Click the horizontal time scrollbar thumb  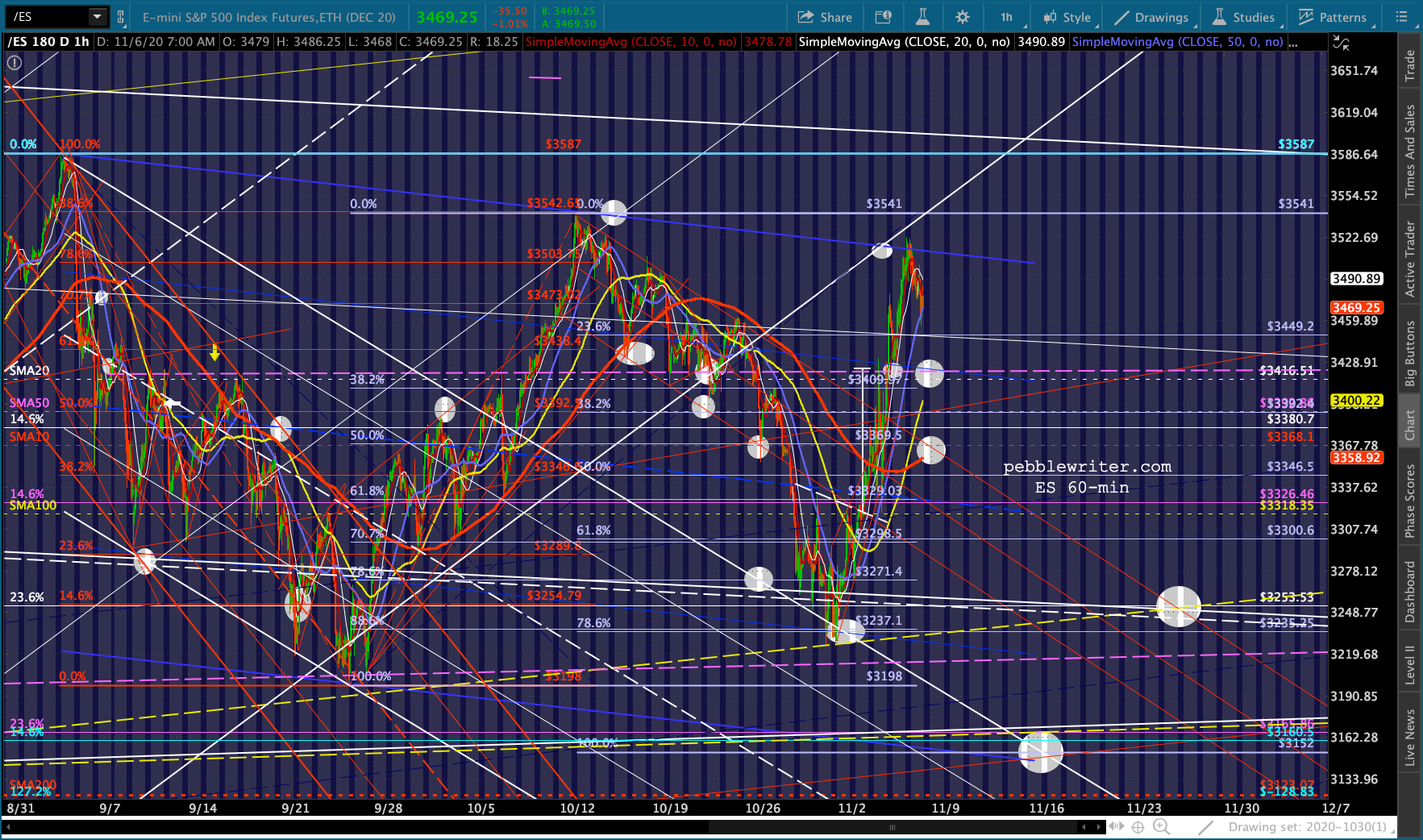[892, 827]
